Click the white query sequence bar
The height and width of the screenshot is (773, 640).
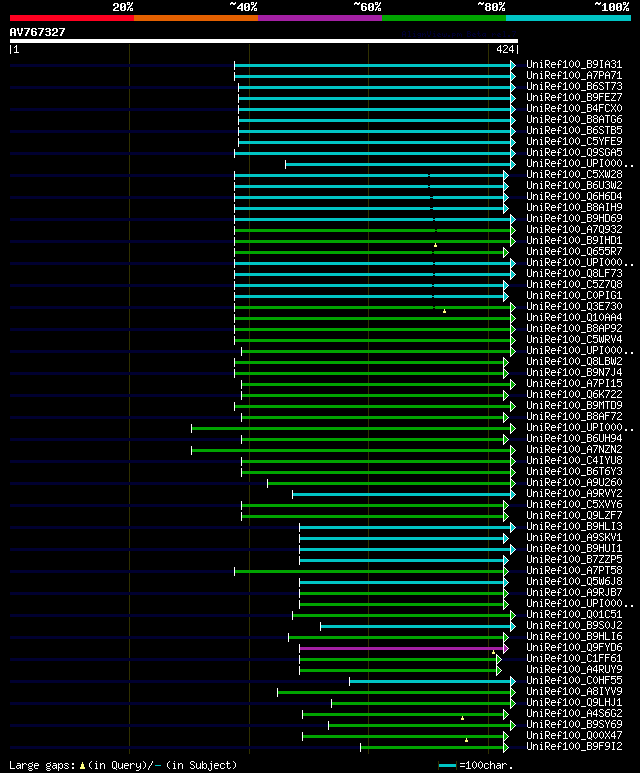coord(264,41)
